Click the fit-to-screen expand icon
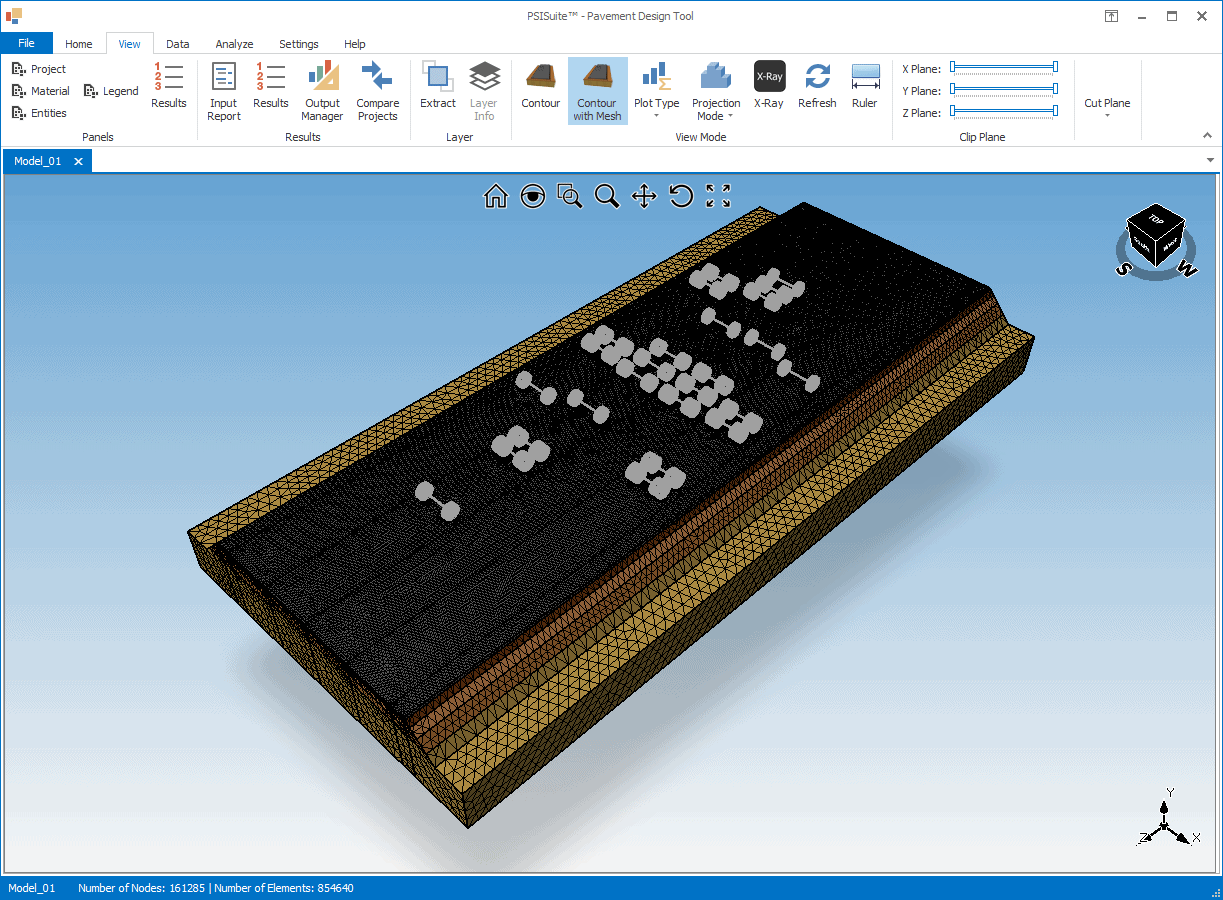The image size is (1223, 900). (x=718, y=196)
